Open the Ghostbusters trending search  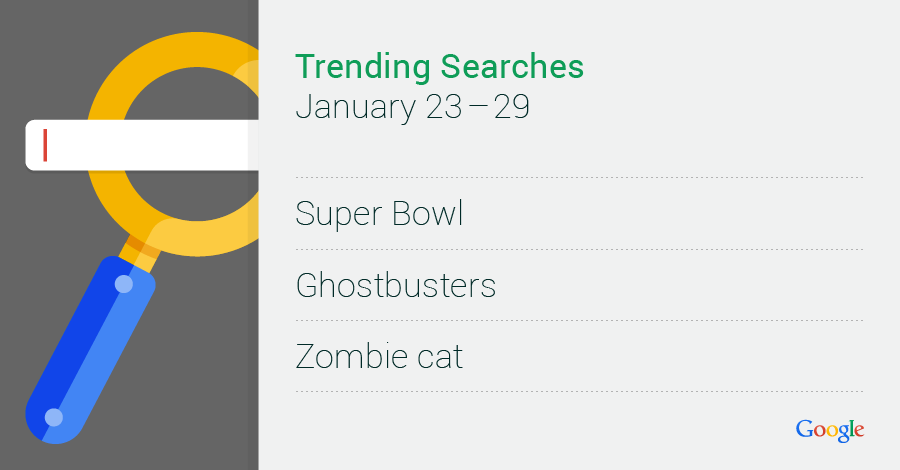(x=395, y=285)
